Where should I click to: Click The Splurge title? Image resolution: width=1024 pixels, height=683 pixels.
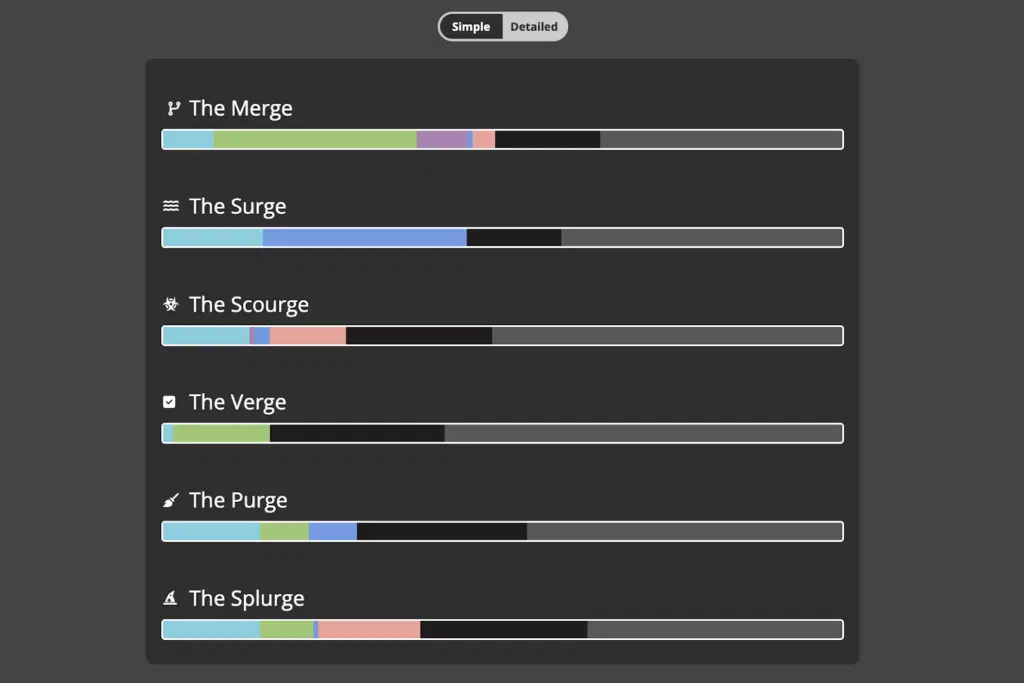click(247, 598)
